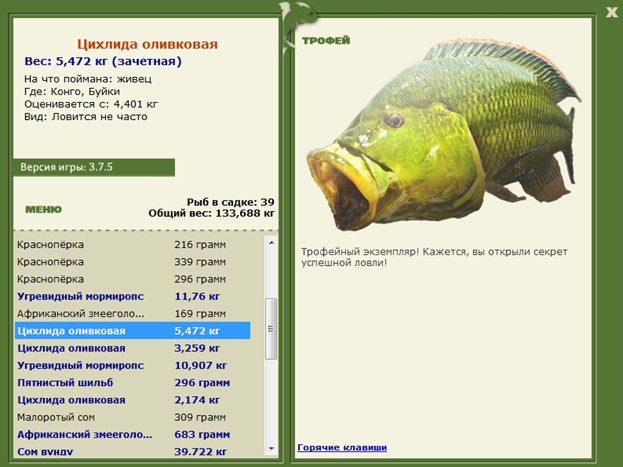Close the trophy window with X
Image resolution: width=623 pixels, height=467 pixels.
tap(611, 12)
